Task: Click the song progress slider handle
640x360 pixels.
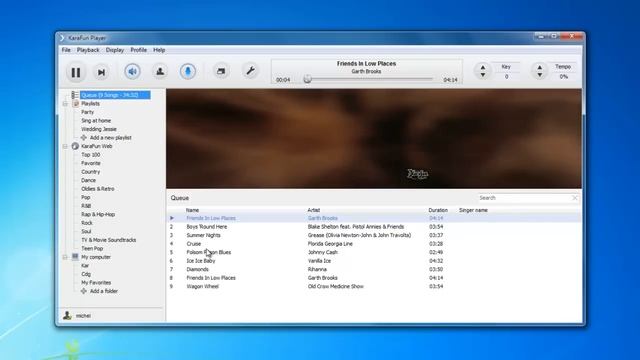Action: 308,79
